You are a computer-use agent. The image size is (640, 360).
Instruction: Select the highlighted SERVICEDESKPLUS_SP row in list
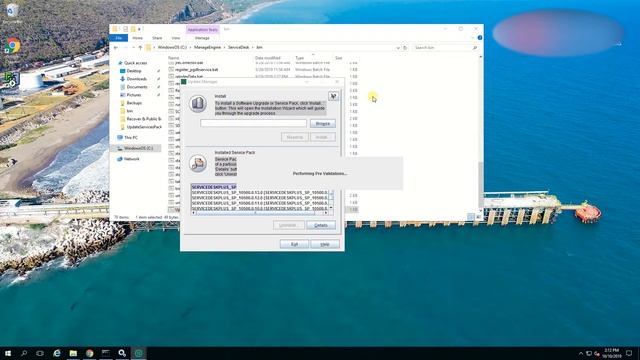(x=214, y=187)
